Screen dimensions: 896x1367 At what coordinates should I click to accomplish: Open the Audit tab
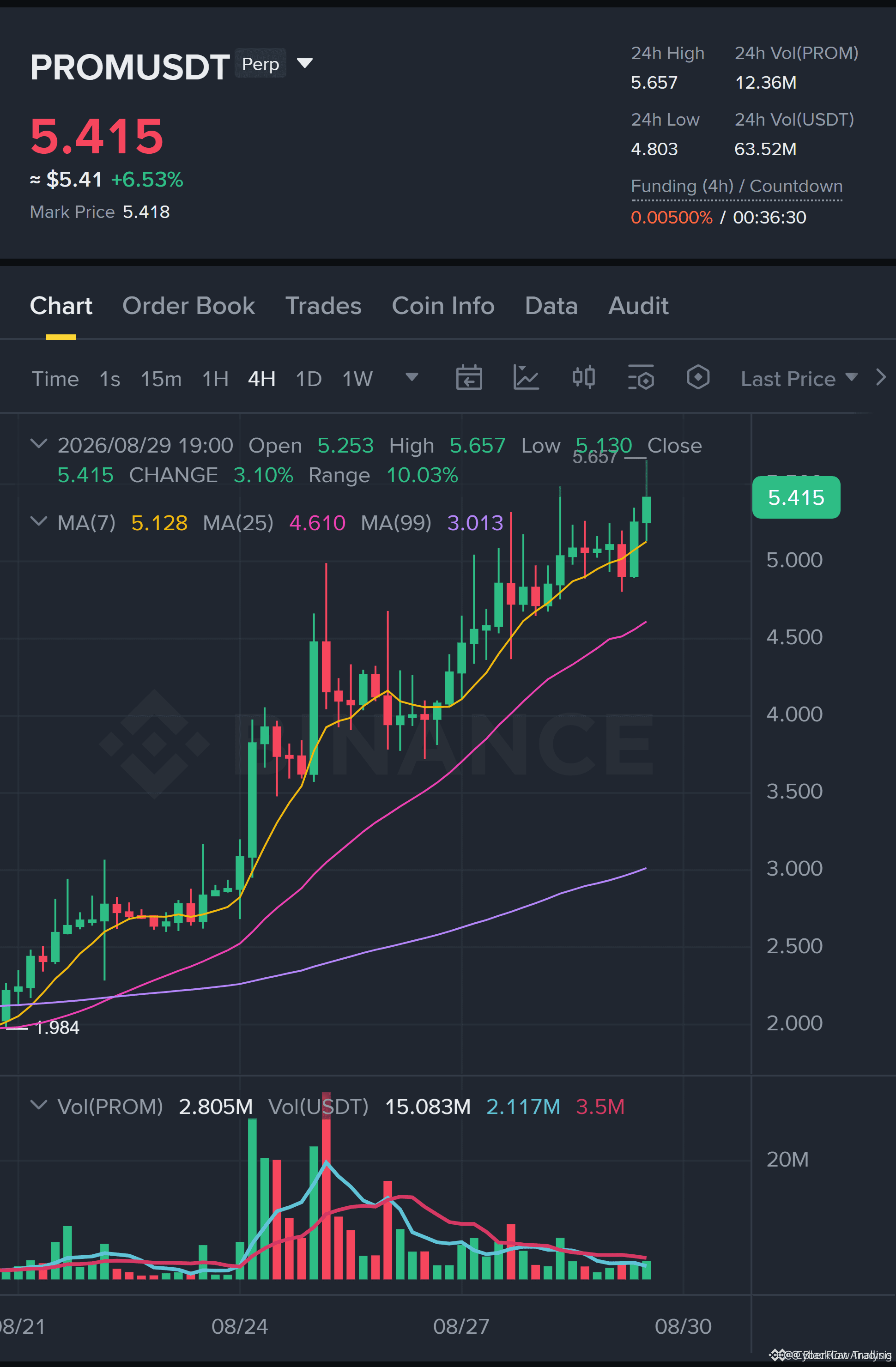[638, 306]
